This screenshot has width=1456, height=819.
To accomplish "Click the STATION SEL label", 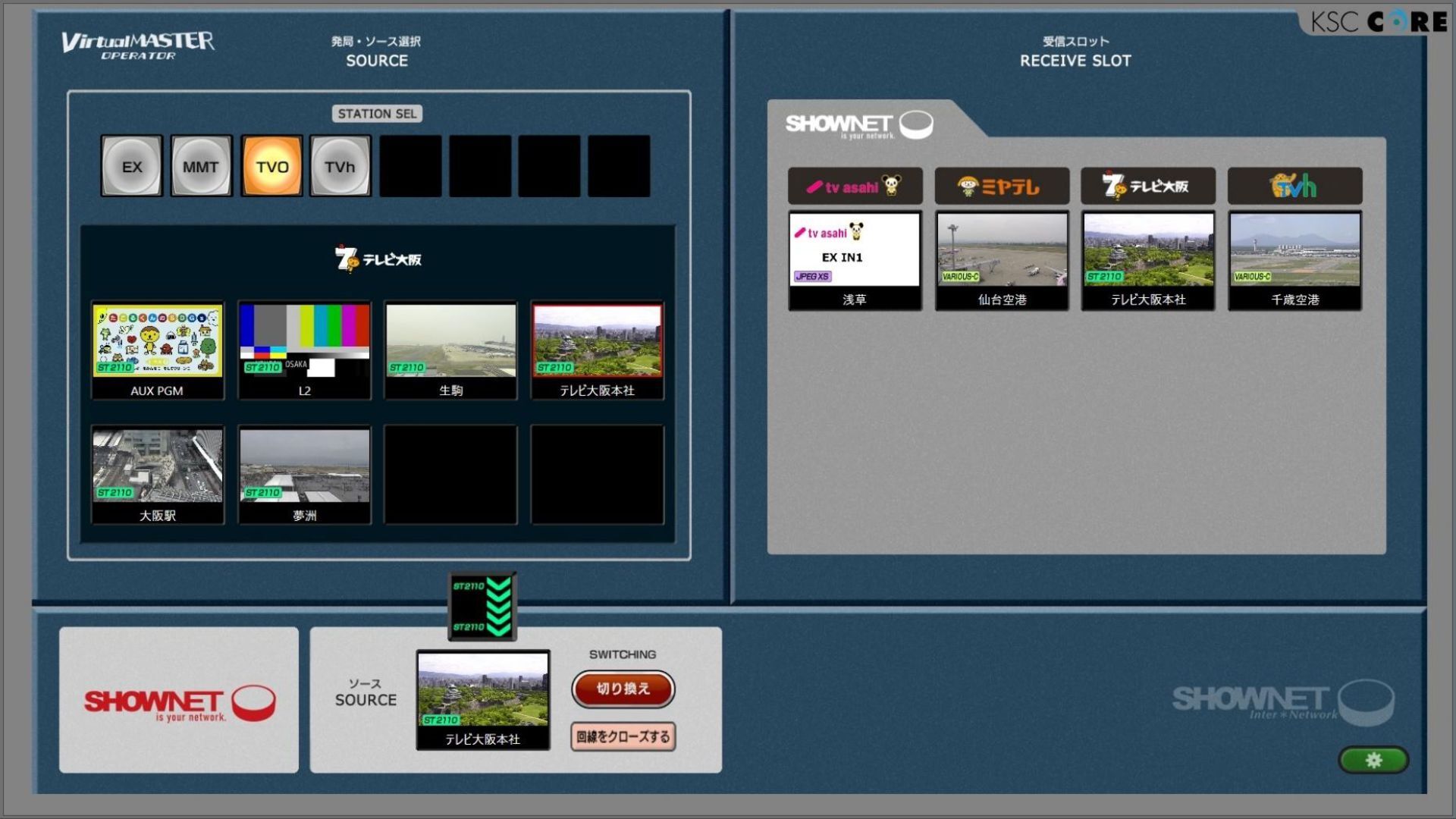I will click(377, 114).
